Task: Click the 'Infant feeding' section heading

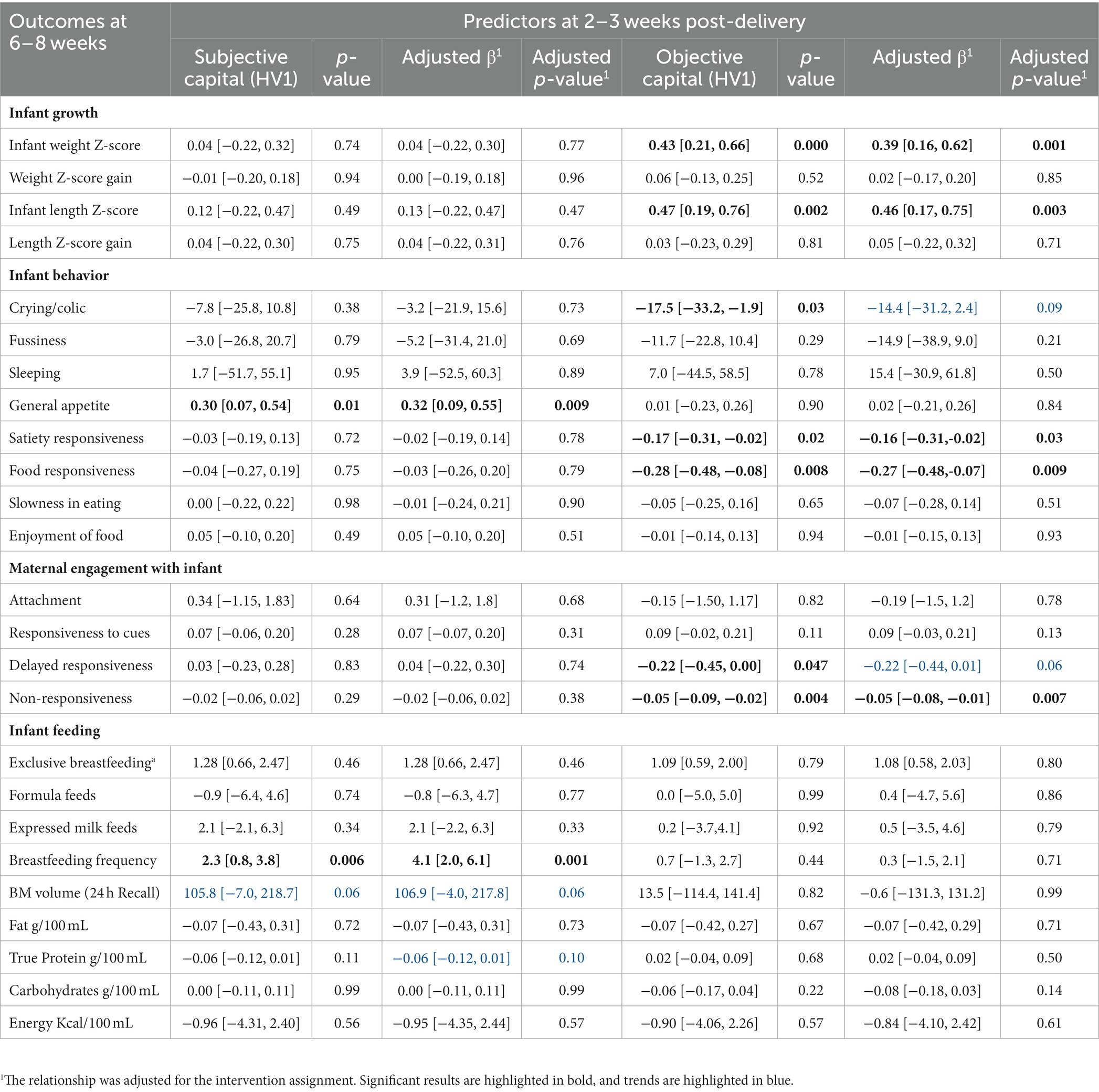Action: click(x=55, y=730)
